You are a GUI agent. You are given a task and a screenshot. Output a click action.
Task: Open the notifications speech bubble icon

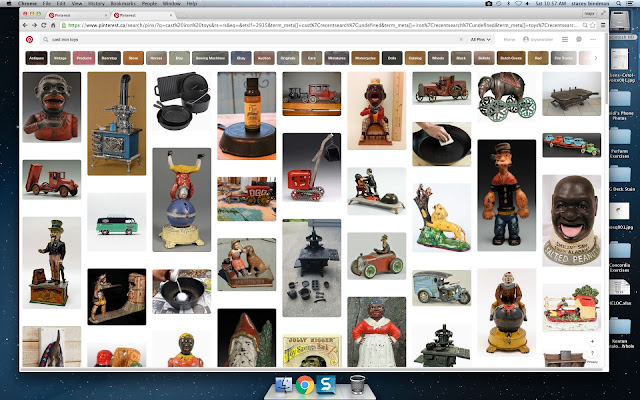pos(579,40)
